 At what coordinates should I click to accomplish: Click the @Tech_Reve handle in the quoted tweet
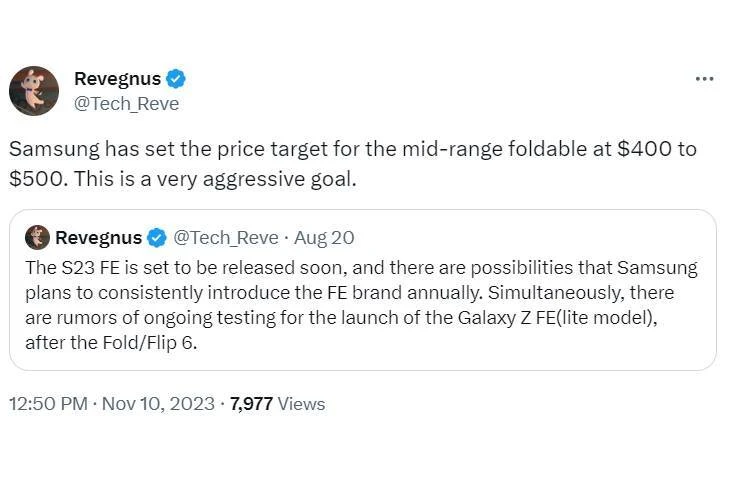226,238
